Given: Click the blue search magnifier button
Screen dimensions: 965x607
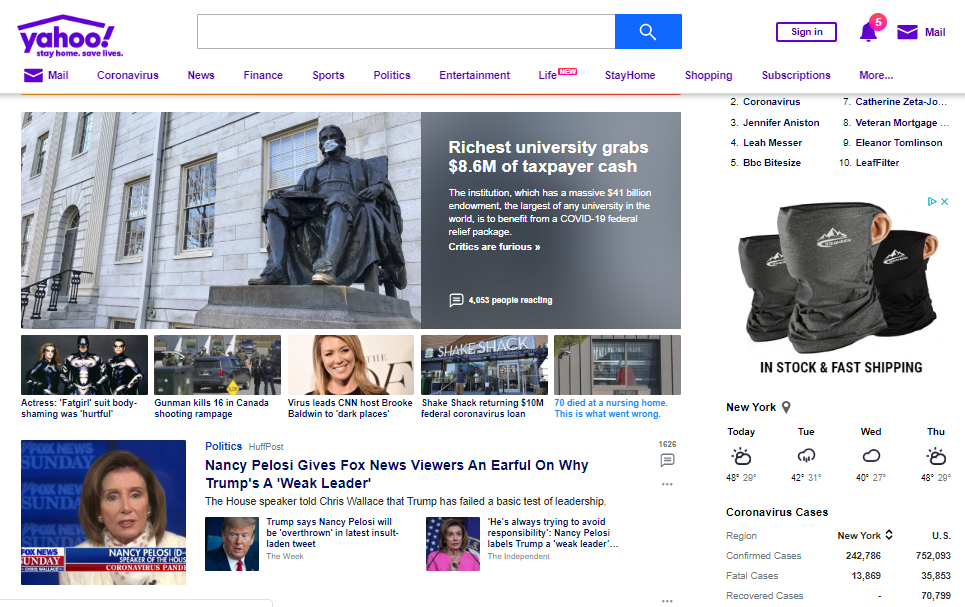Looking at the screenshot, I should [648, 32].
